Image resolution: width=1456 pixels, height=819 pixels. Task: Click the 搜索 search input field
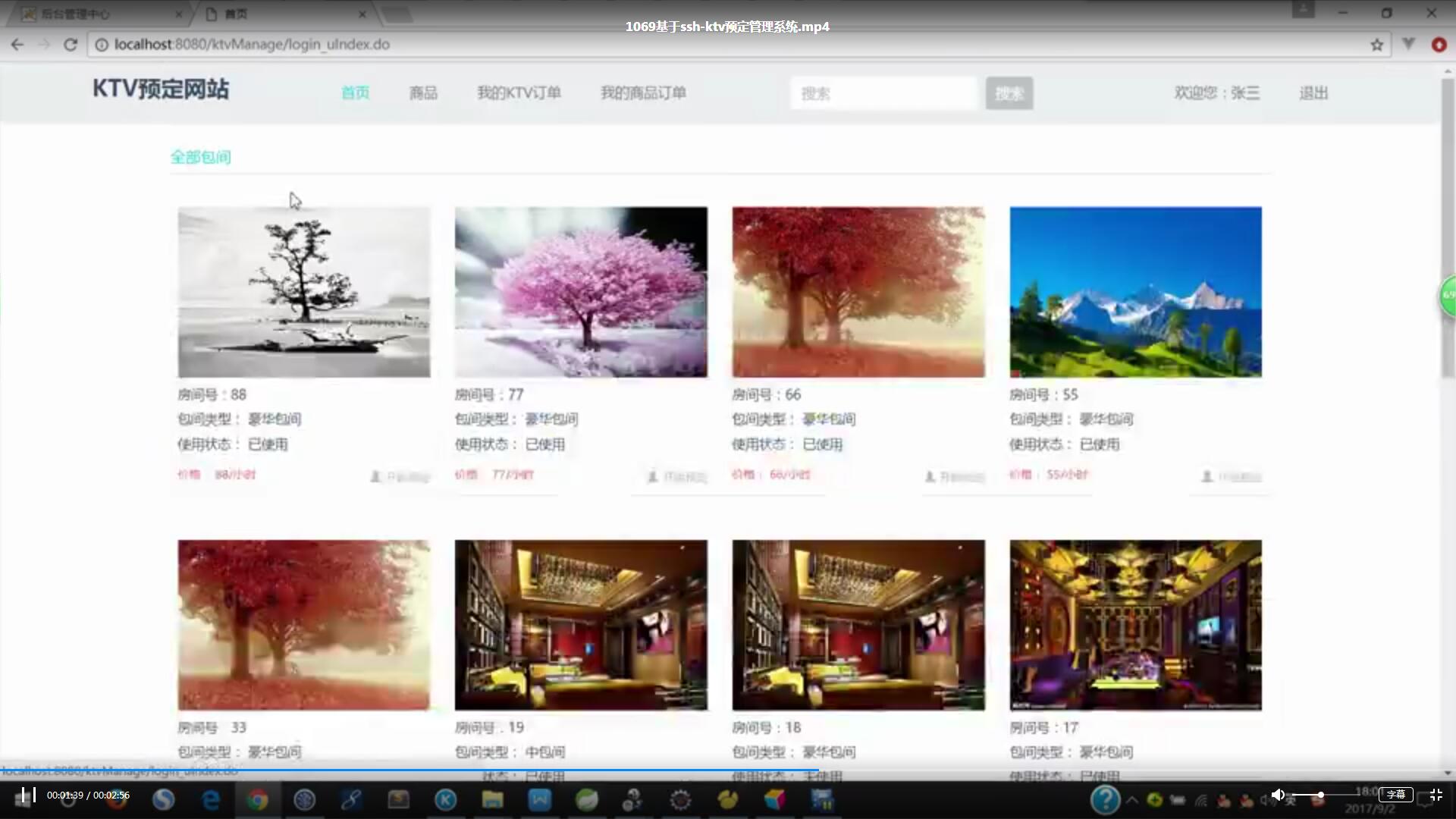884,93
